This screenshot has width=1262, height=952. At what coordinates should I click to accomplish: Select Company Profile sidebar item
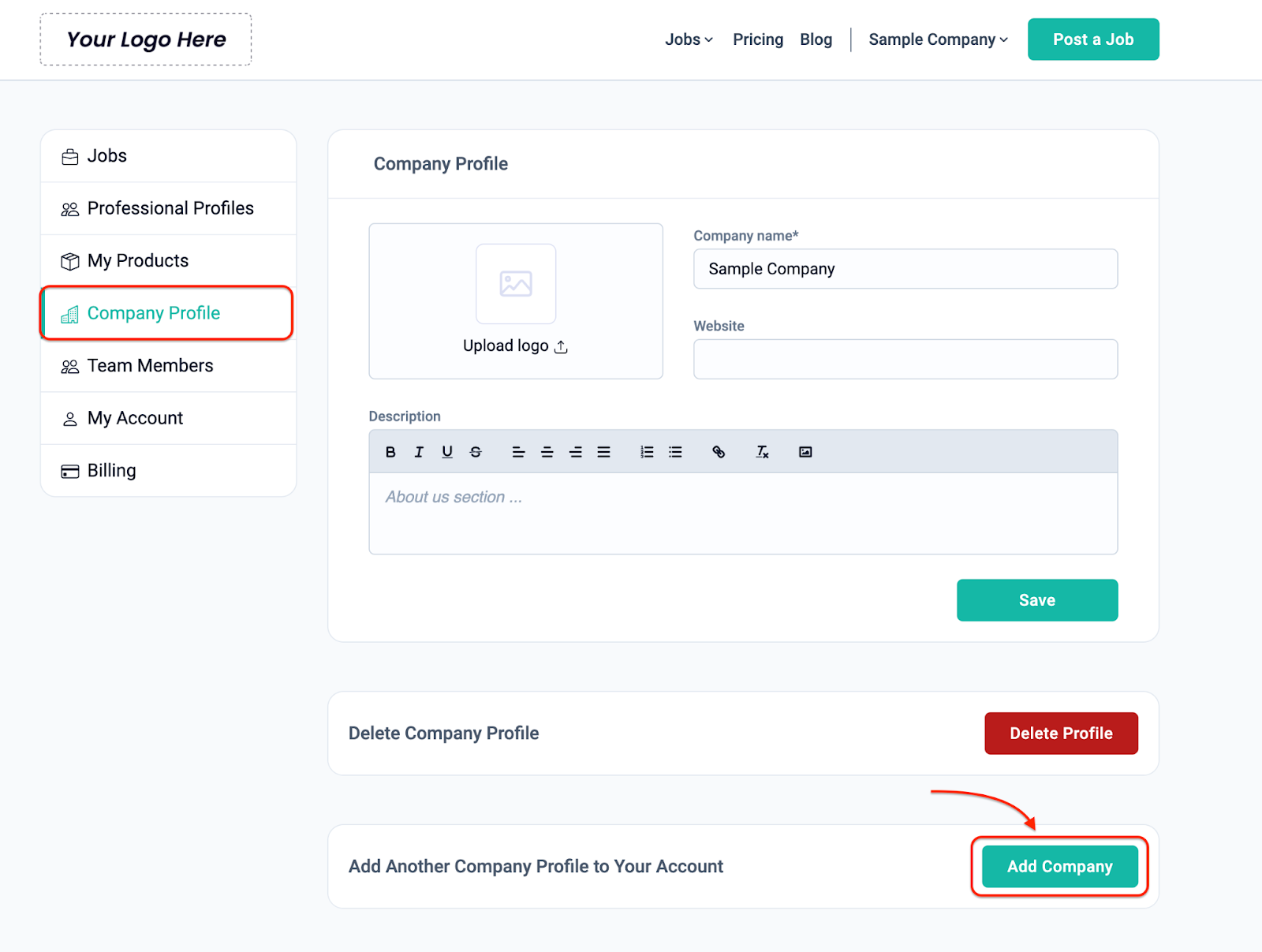click(x=167, y=313)
